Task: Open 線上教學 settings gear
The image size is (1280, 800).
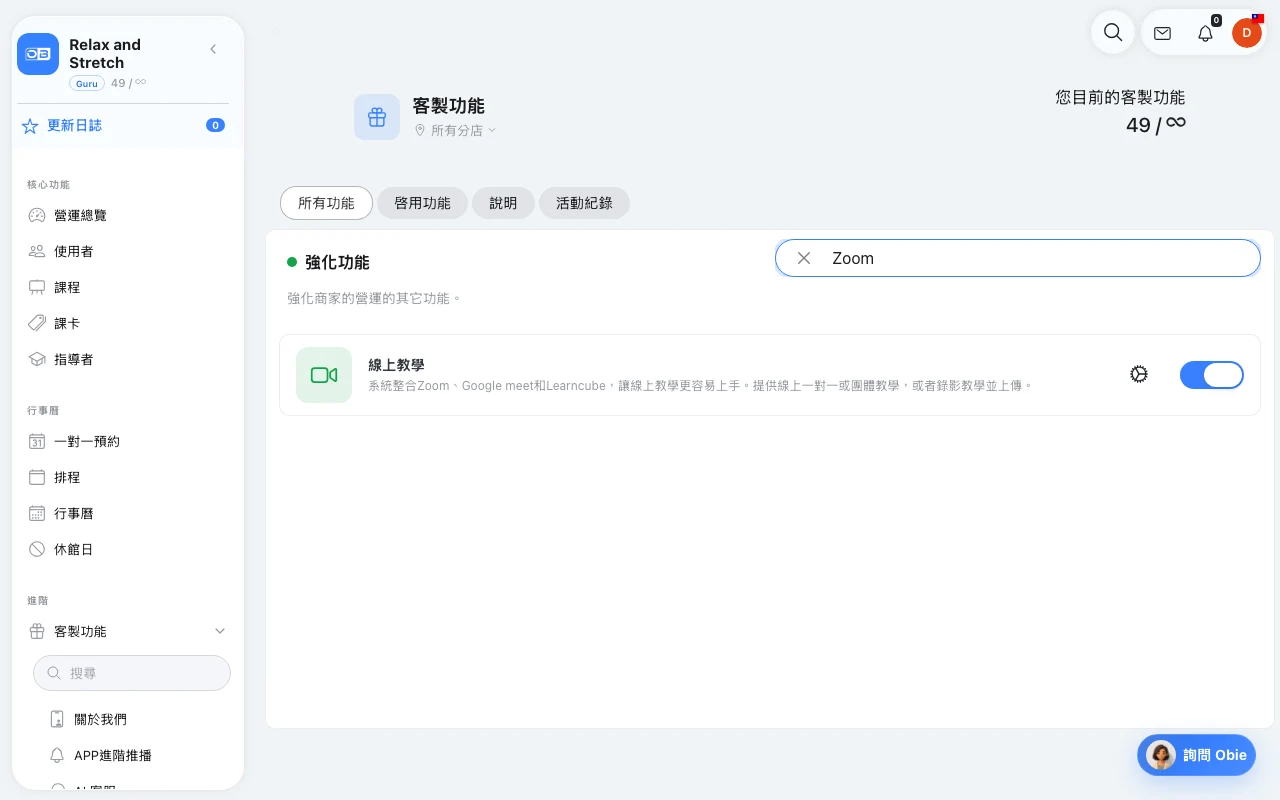Action: (1138, 374)
